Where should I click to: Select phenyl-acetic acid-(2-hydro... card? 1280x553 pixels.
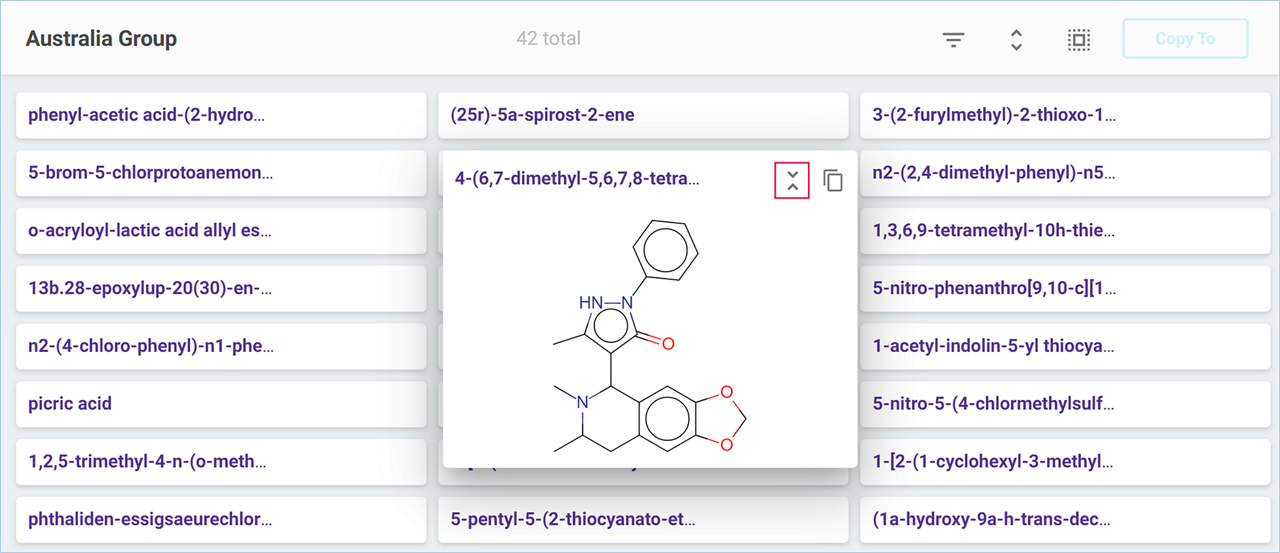pyautogui.click(x=221, y=115)
